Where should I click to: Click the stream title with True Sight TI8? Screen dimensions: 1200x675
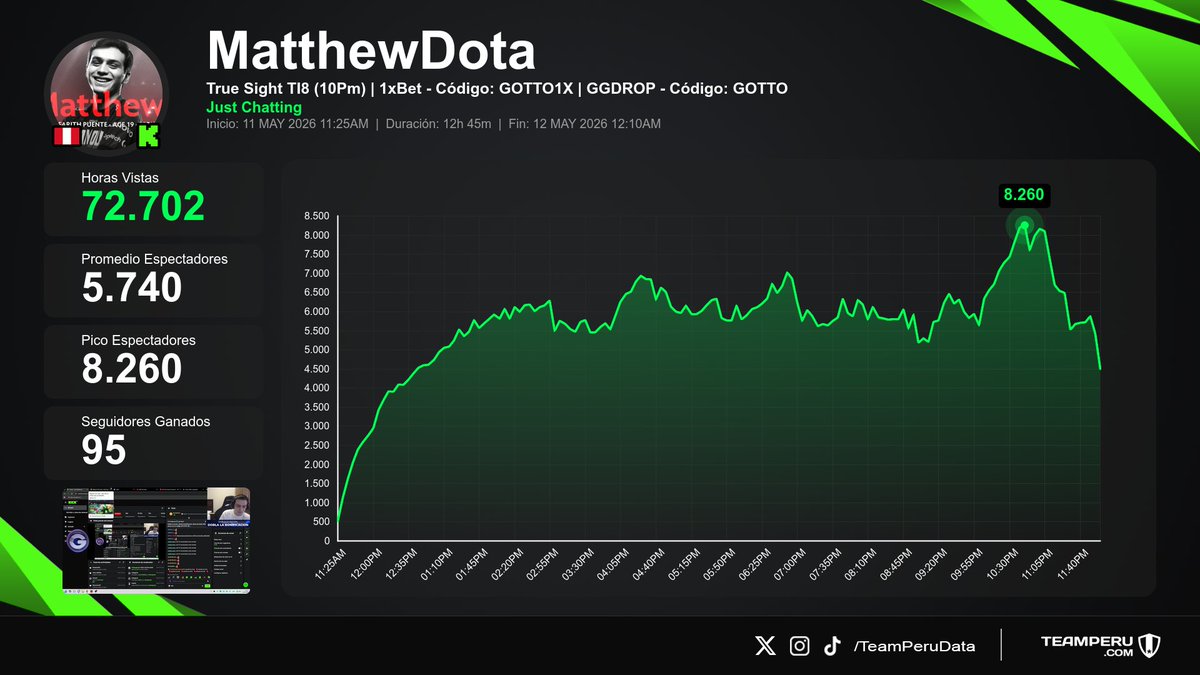coord(497,88)
